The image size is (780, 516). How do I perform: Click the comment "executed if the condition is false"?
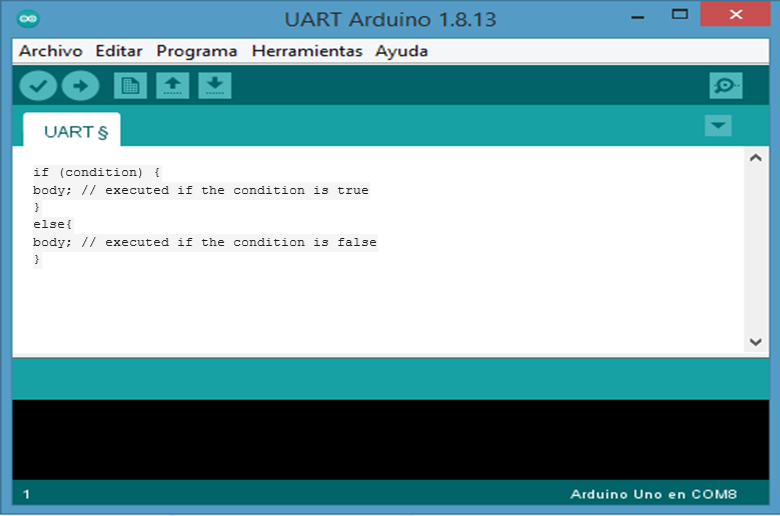[241, 242]
